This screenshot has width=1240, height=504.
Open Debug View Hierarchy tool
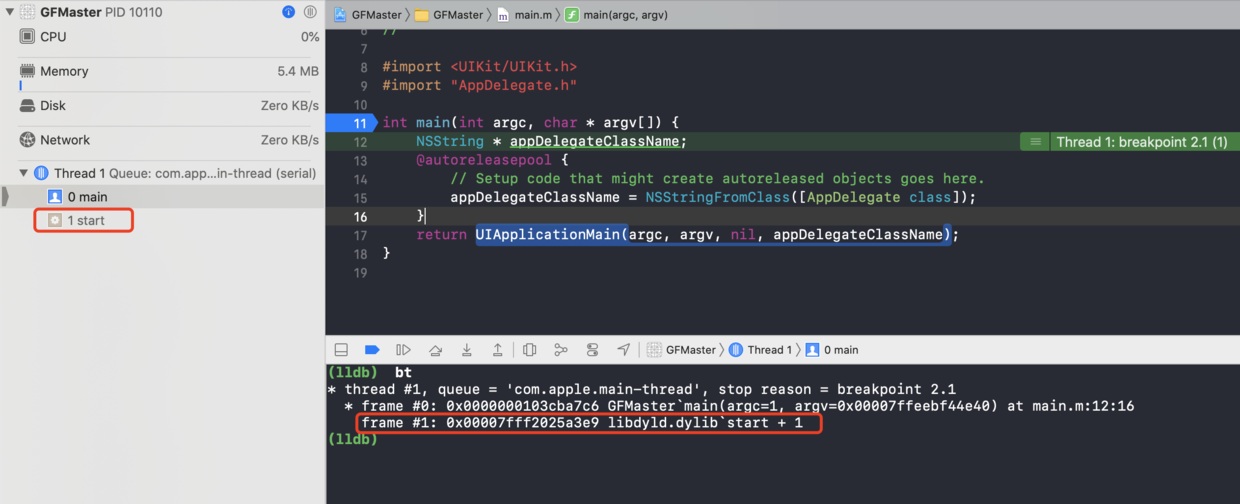(530, 350)
